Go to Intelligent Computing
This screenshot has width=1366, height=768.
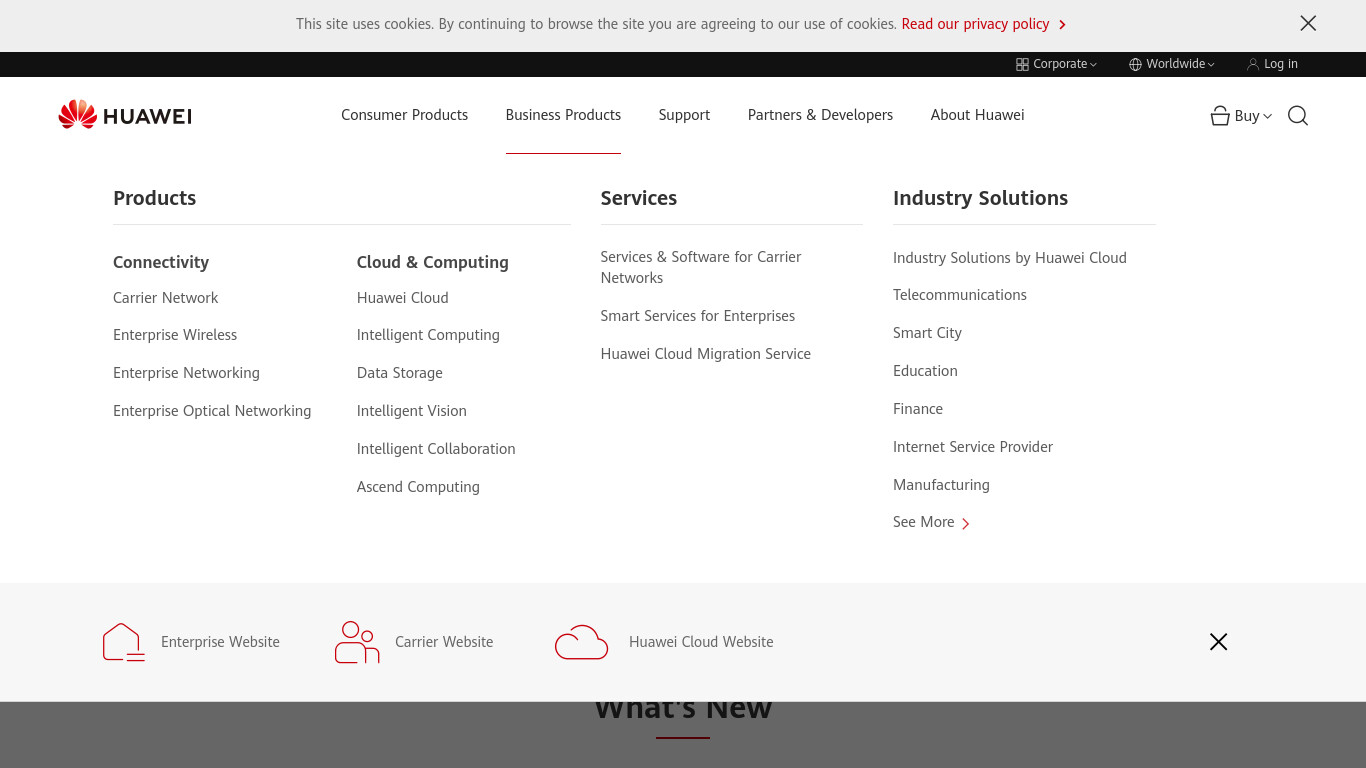pos(428,335)
